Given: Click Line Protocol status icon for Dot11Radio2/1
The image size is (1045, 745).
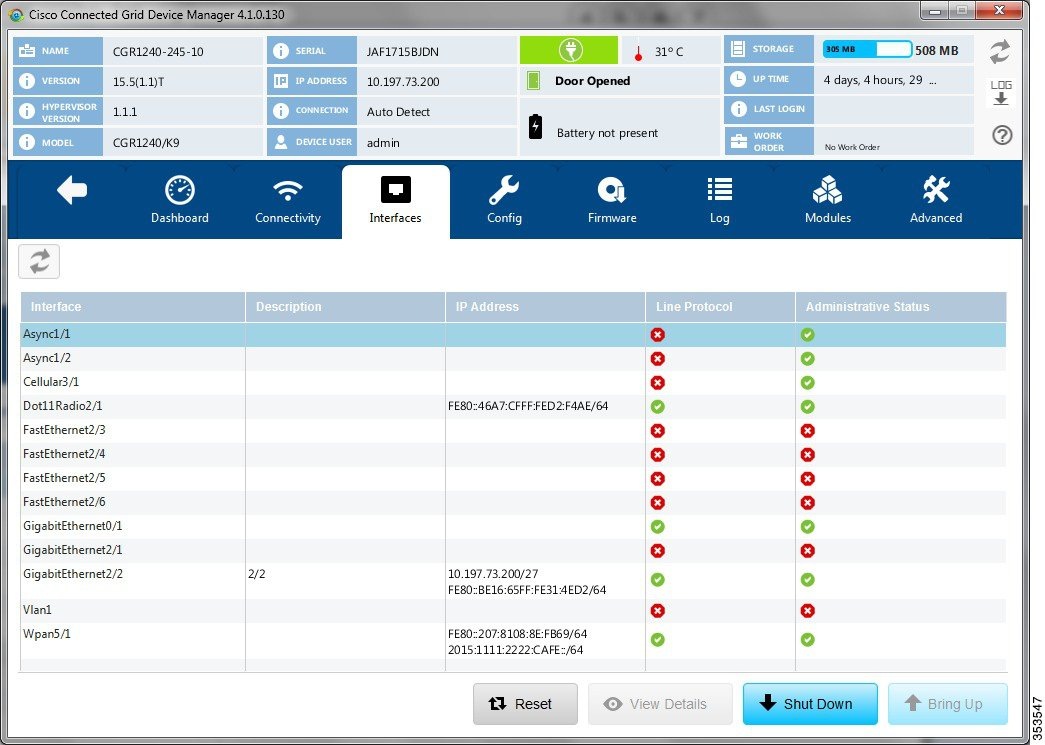Looking at the screenshot, I should coord(658,406).
